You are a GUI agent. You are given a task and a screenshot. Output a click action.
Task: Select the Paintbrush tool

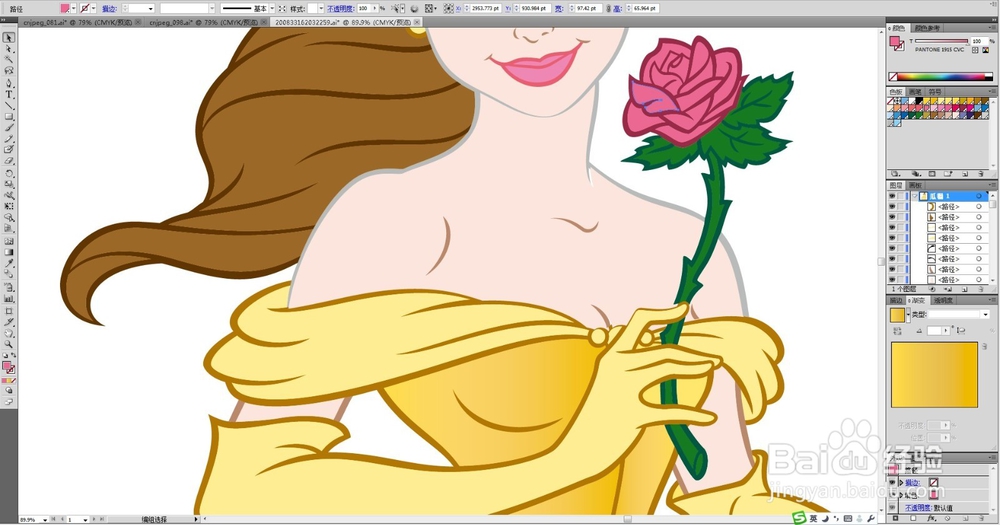pyautogui.click(x=9, y=128)
